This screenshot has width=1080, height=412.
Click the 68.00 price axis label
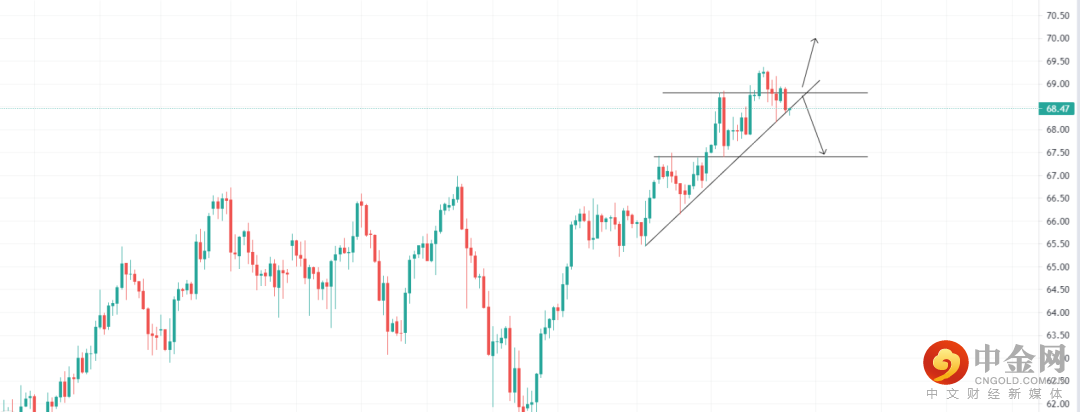tap(1058, 130)
